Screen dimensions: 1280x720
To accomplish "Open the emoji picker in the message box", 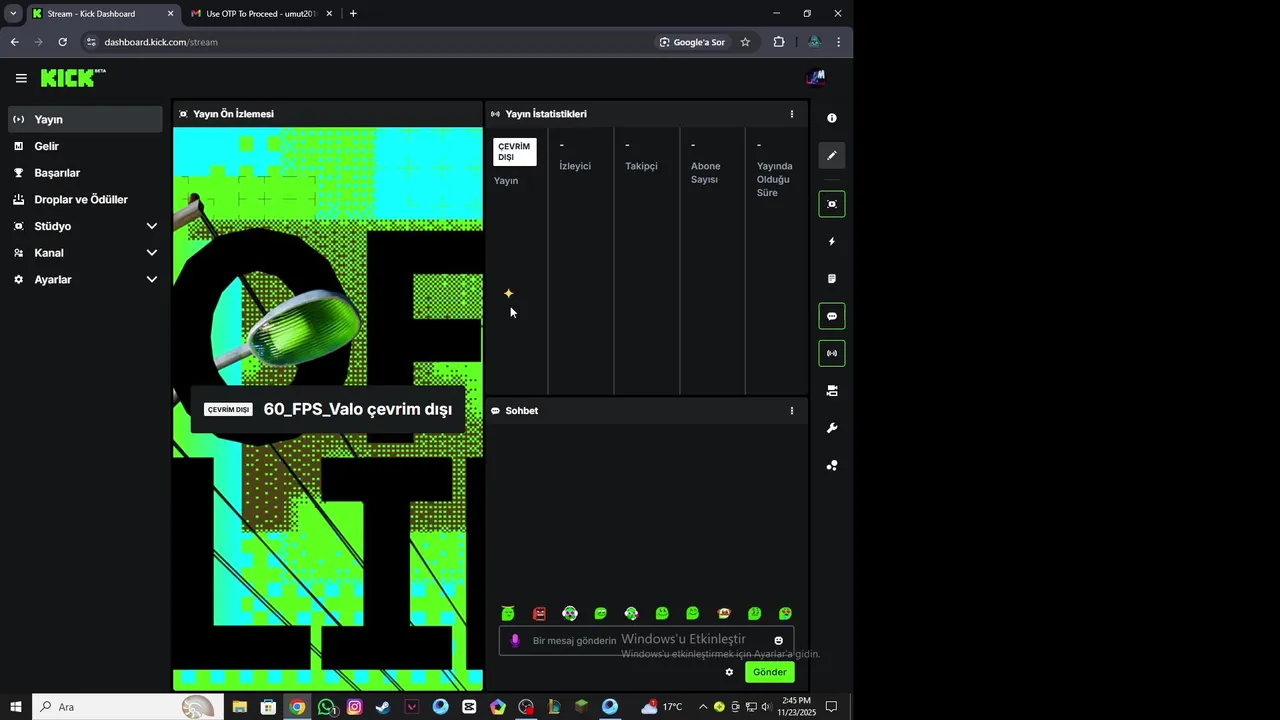I will [779, 641].
